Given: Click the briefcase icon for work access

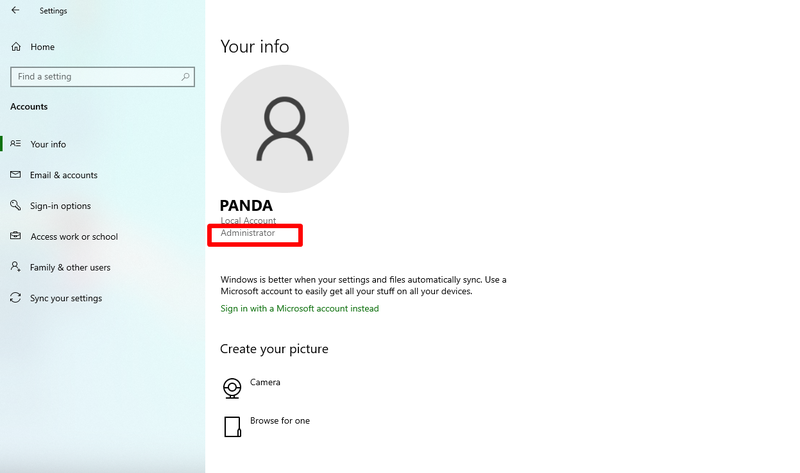Looking at the screenshot, I should 16,236.
